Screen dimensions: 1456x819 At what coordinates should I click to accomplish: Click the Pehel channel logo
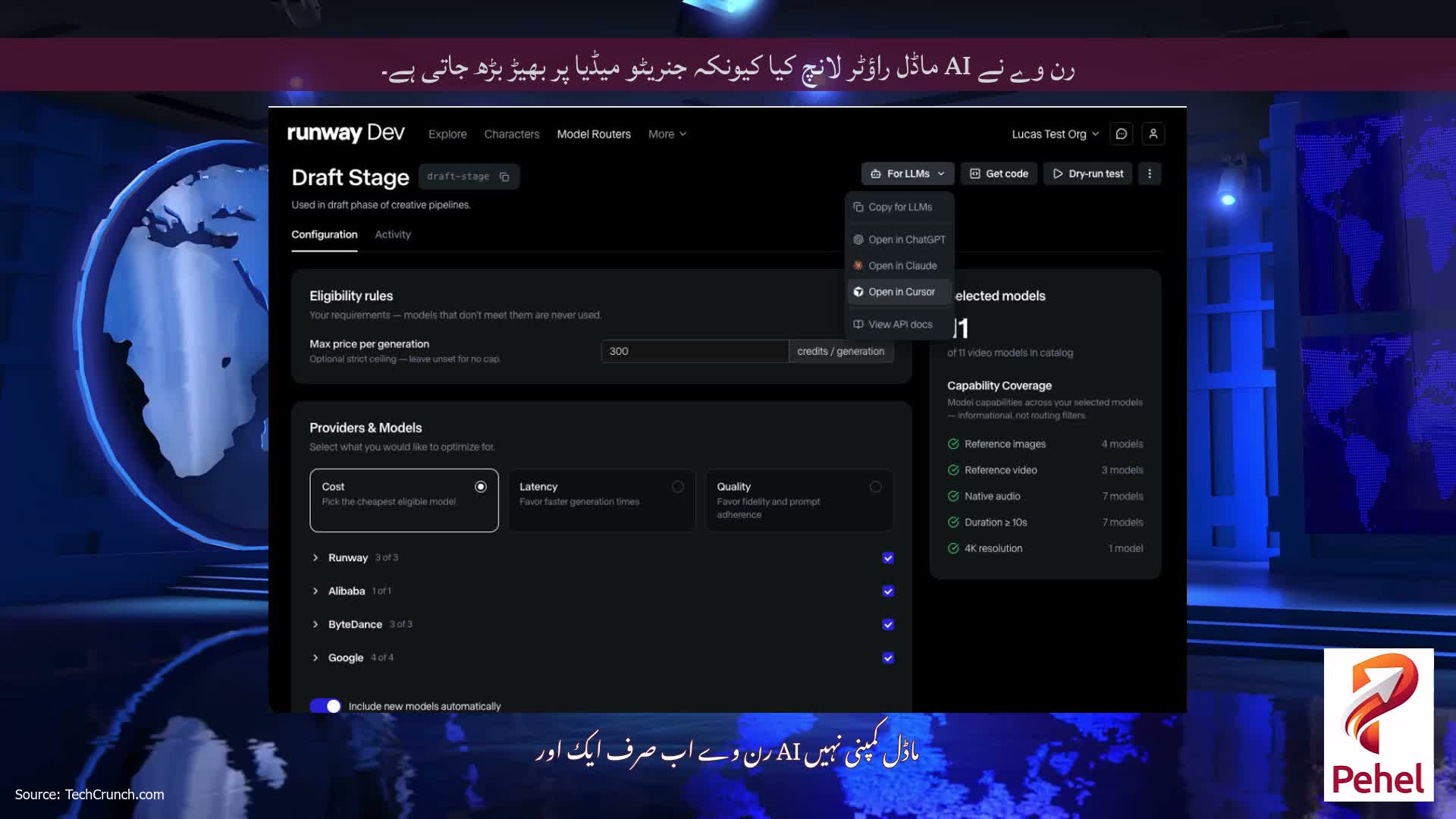pos(1379,725)
